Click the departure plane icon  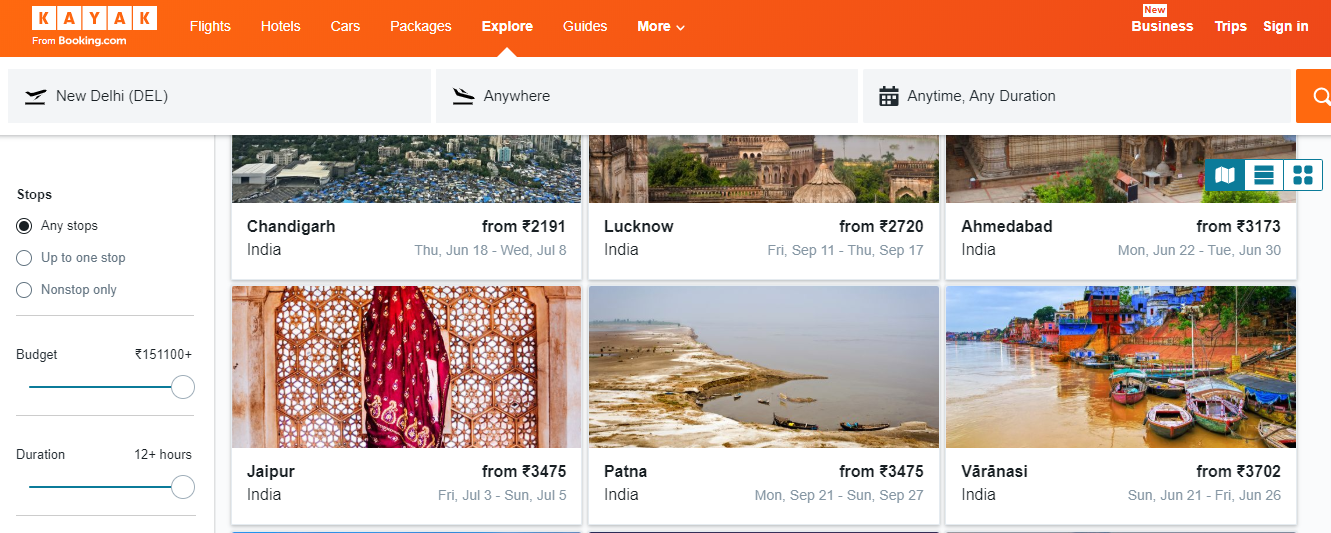click(36, 96)
